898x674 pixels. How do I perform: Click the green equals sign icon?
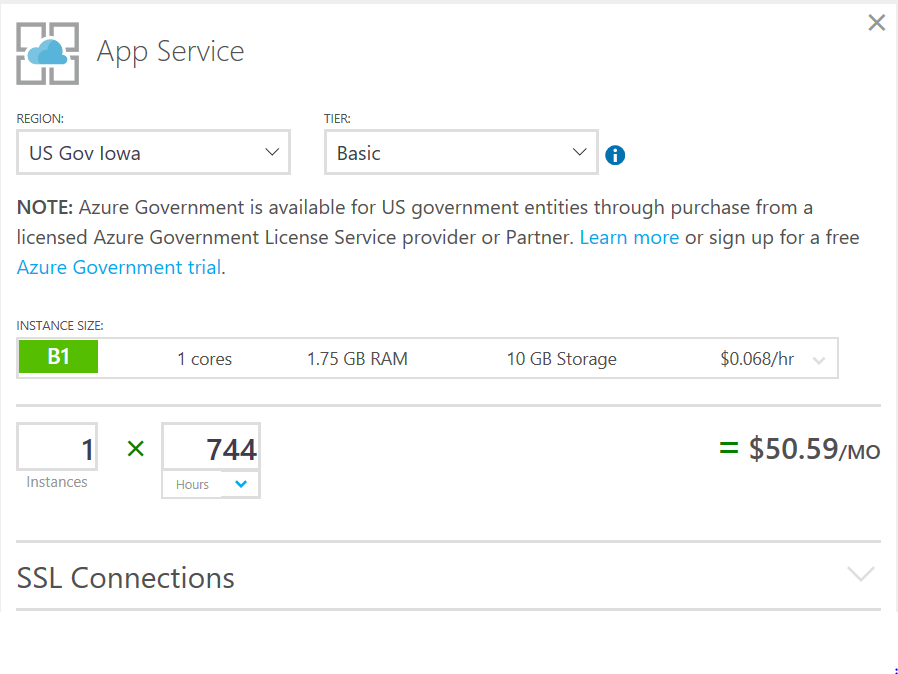pyautogui.click(x=729, y=449)
